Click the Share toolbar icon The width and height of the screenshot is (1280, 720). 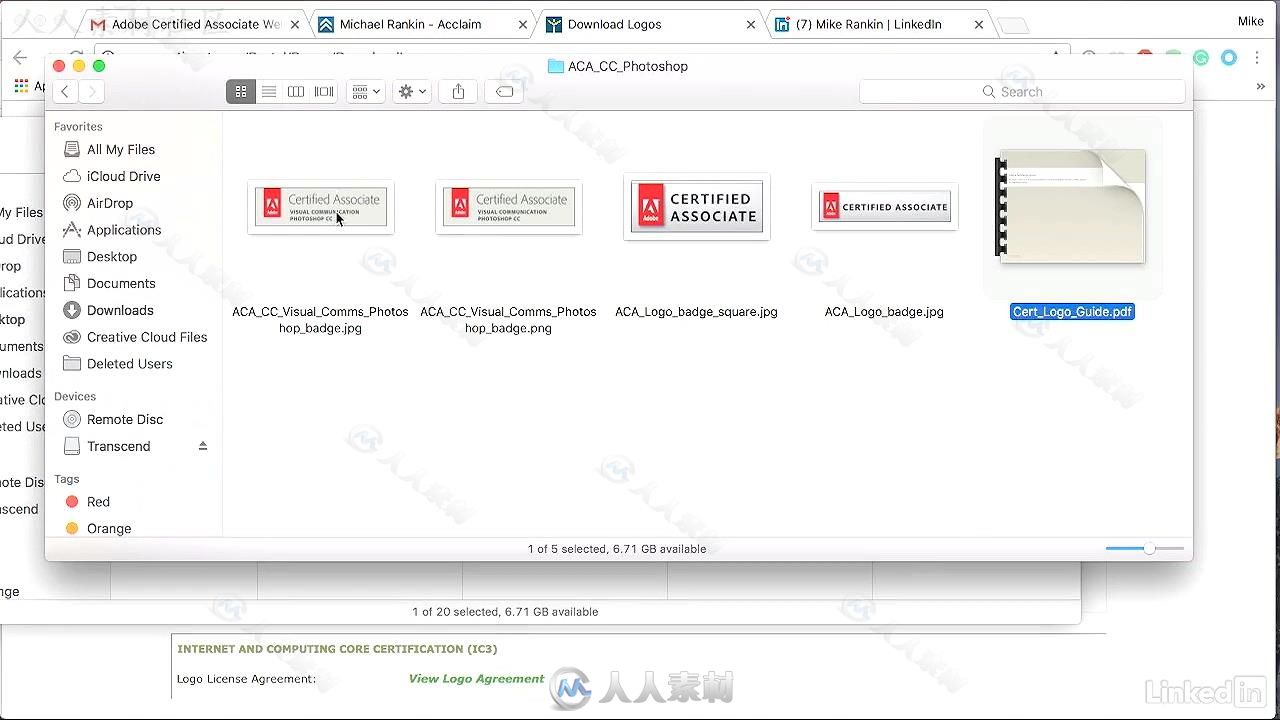tap(458, 92)
